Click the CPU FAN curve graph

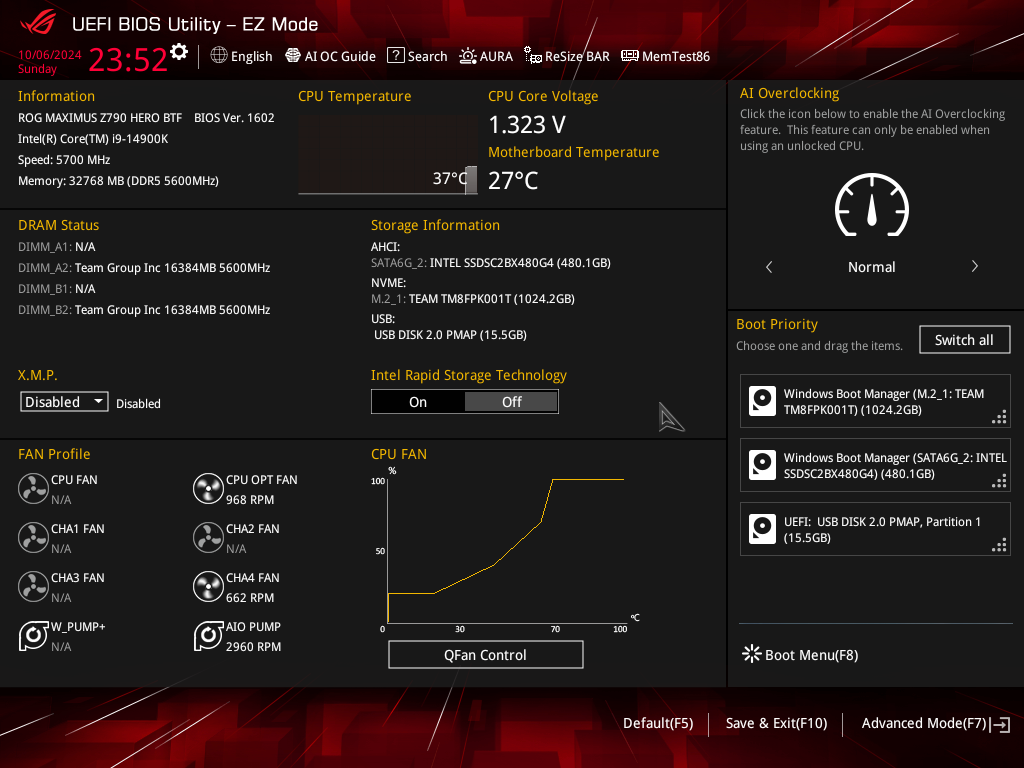point(504,552)
